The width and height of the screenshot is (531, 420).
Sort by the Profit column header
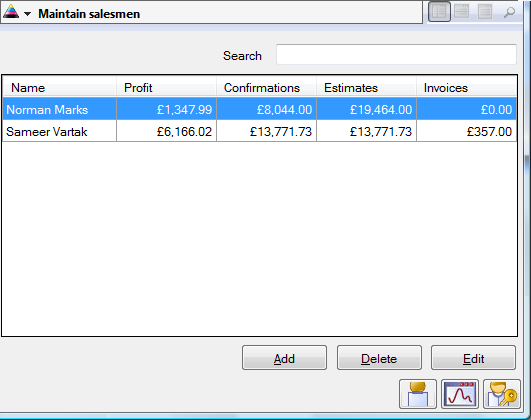point(166,87)
